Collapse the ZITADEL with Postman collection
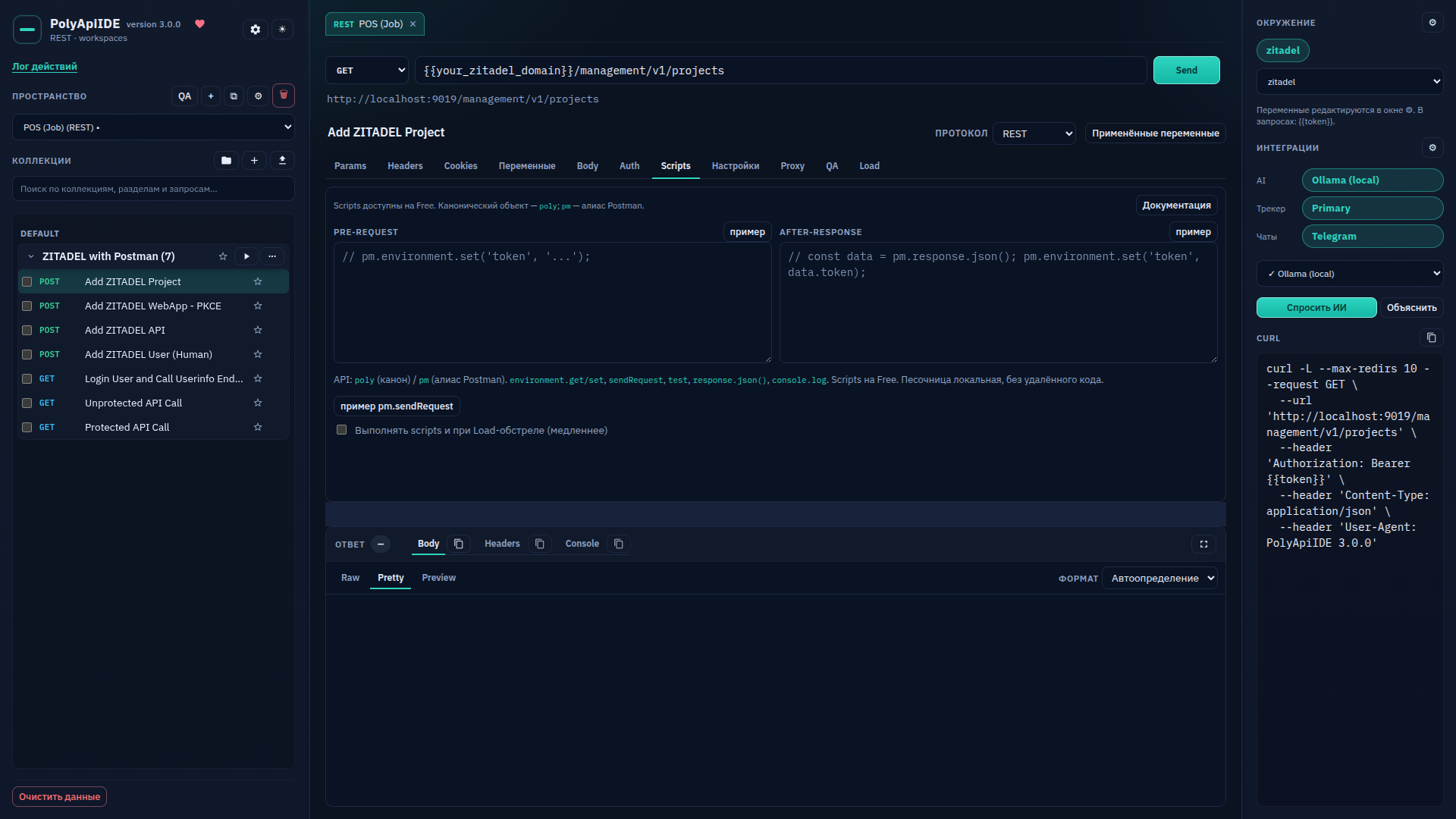 (31, 256)
